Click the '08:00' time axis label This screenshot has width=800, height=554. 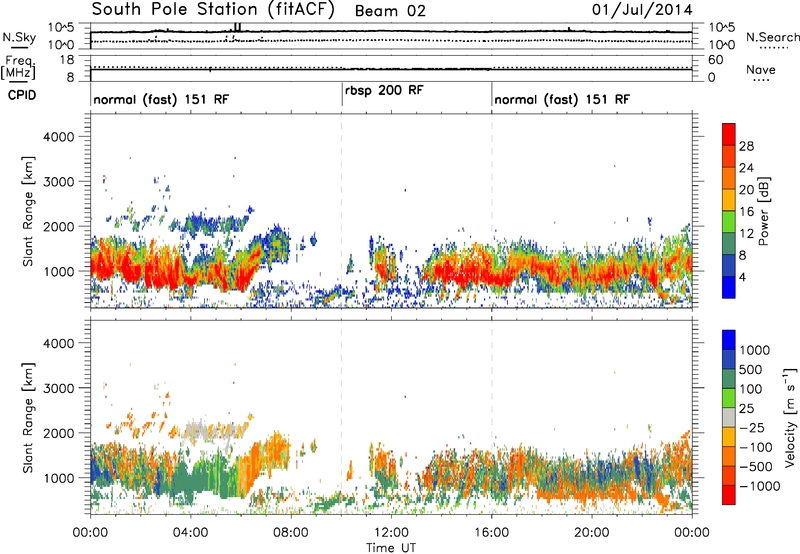coord(291,533)
